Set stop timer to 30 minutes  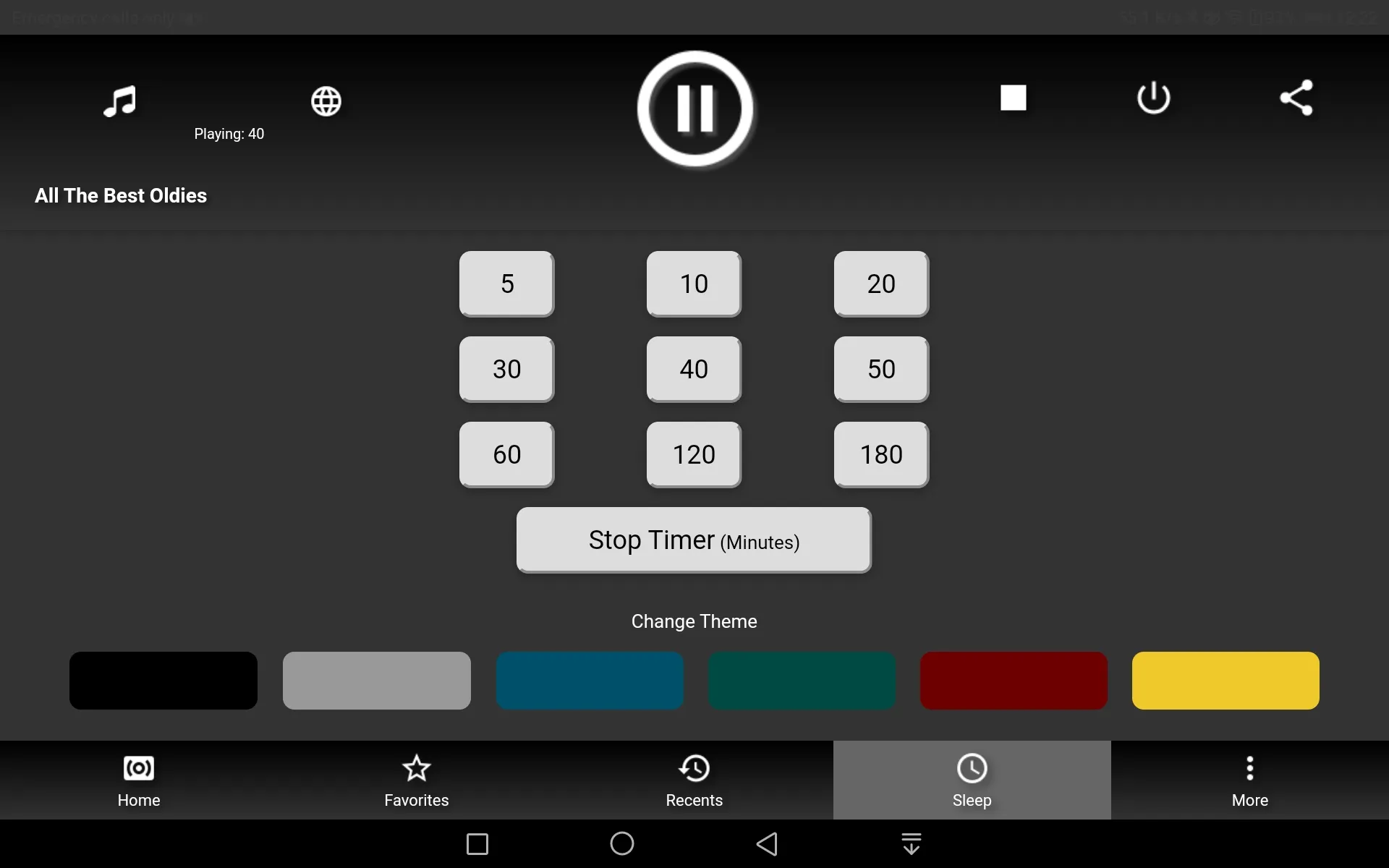pyautogui.click(x=507, y=369)
